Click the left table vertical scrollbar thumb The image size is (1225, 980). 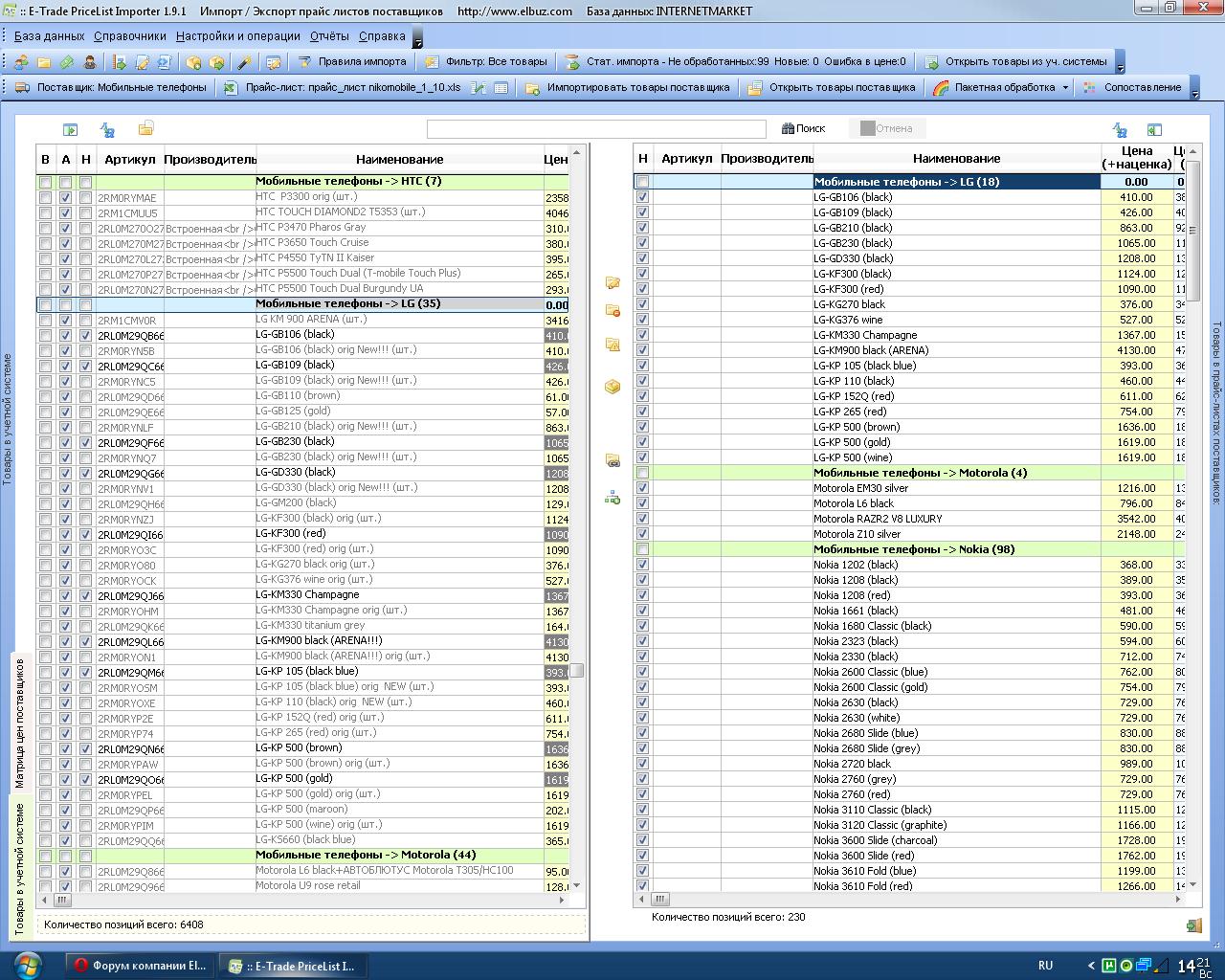577,670
